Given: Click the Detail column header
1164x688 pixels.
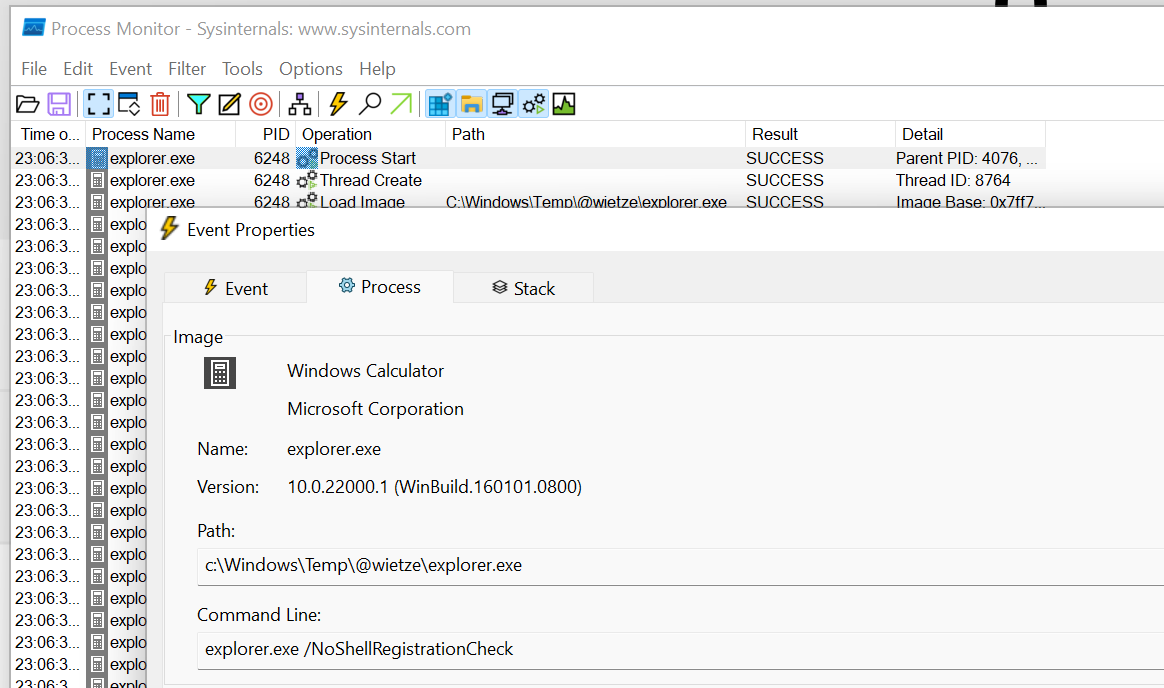Looking at the screenshot, I should click(971, 134).
